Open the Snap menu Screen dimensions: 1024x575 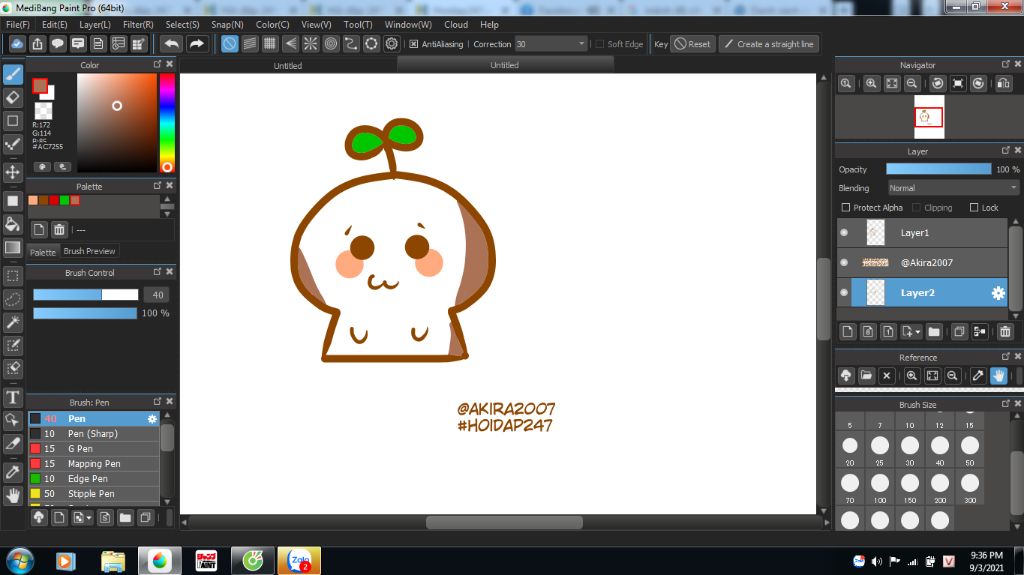pyautogui.click(x=227, y=24)
